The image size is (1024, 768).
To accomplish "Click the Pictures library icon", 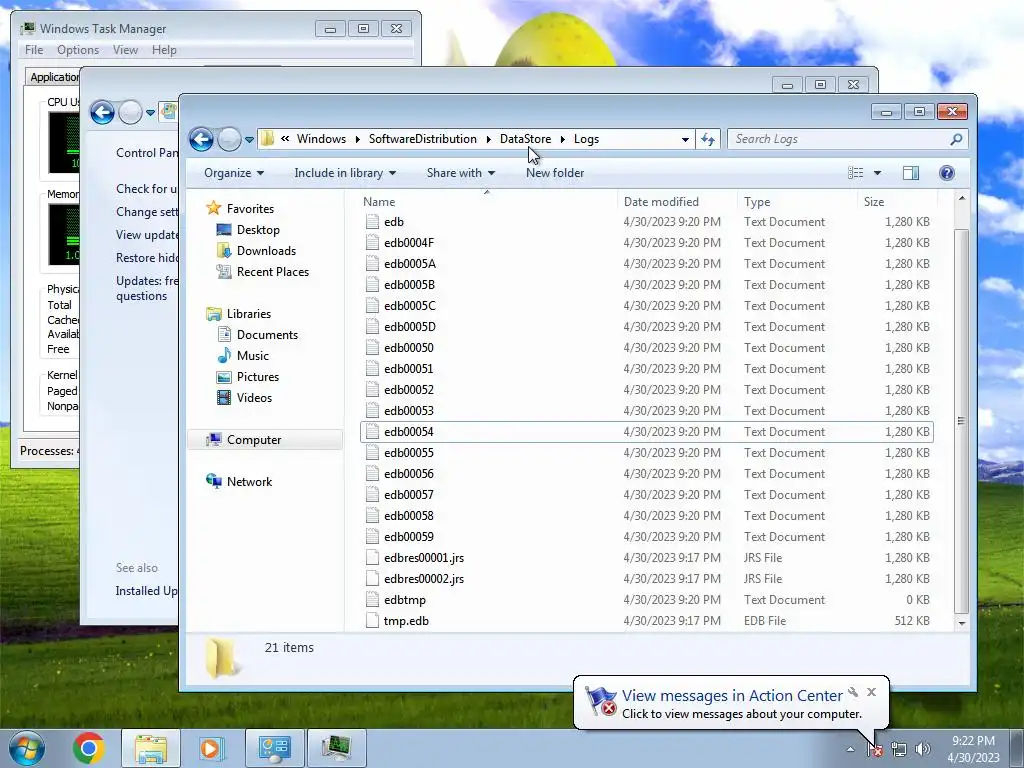I will coord(224,377).
